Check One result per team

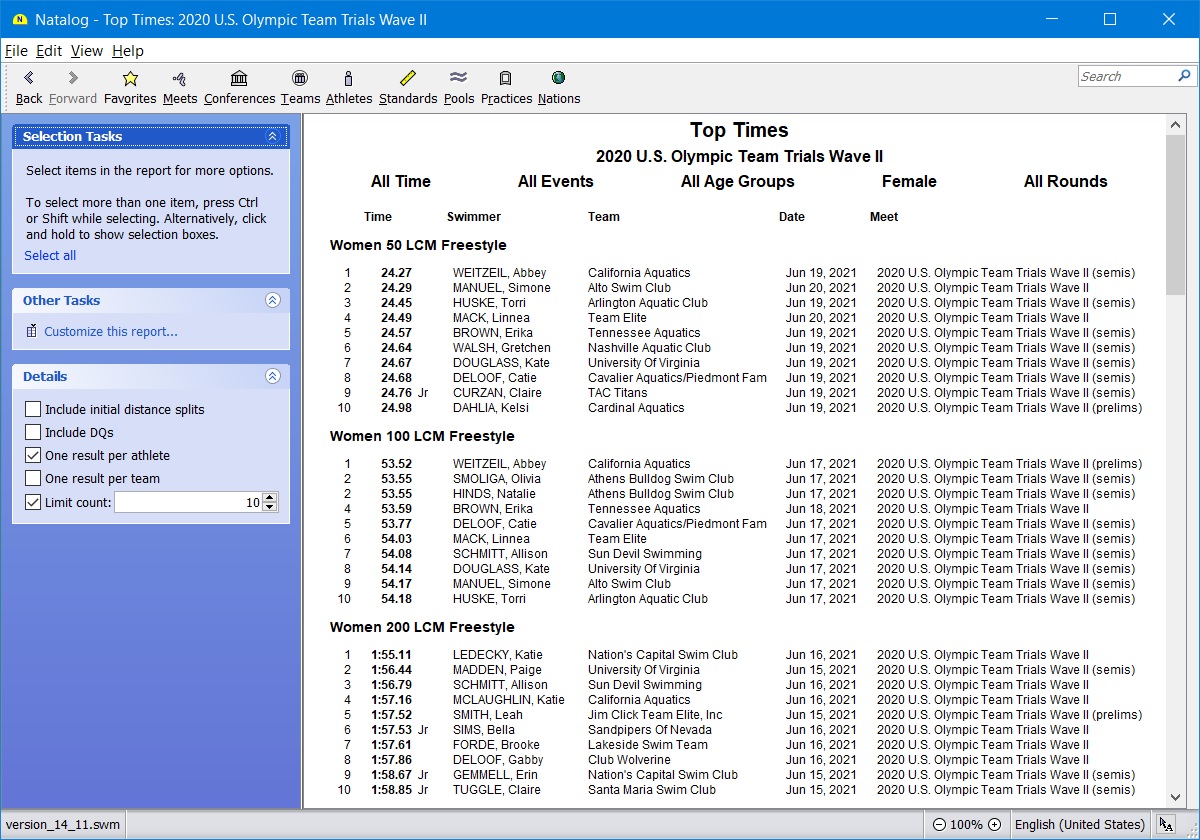34,478
